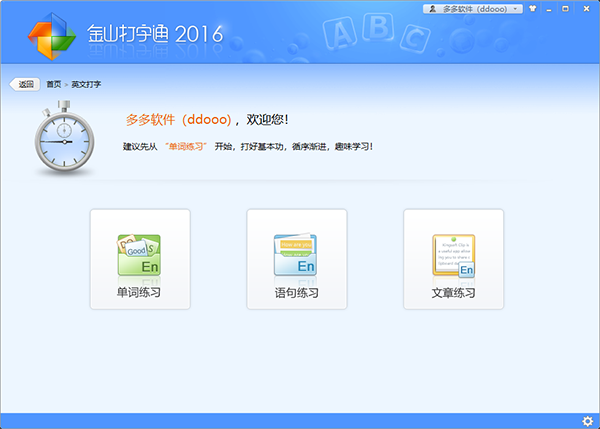Open the 文章练习 article practice card

pyautogui.click(x=453, y=259)
